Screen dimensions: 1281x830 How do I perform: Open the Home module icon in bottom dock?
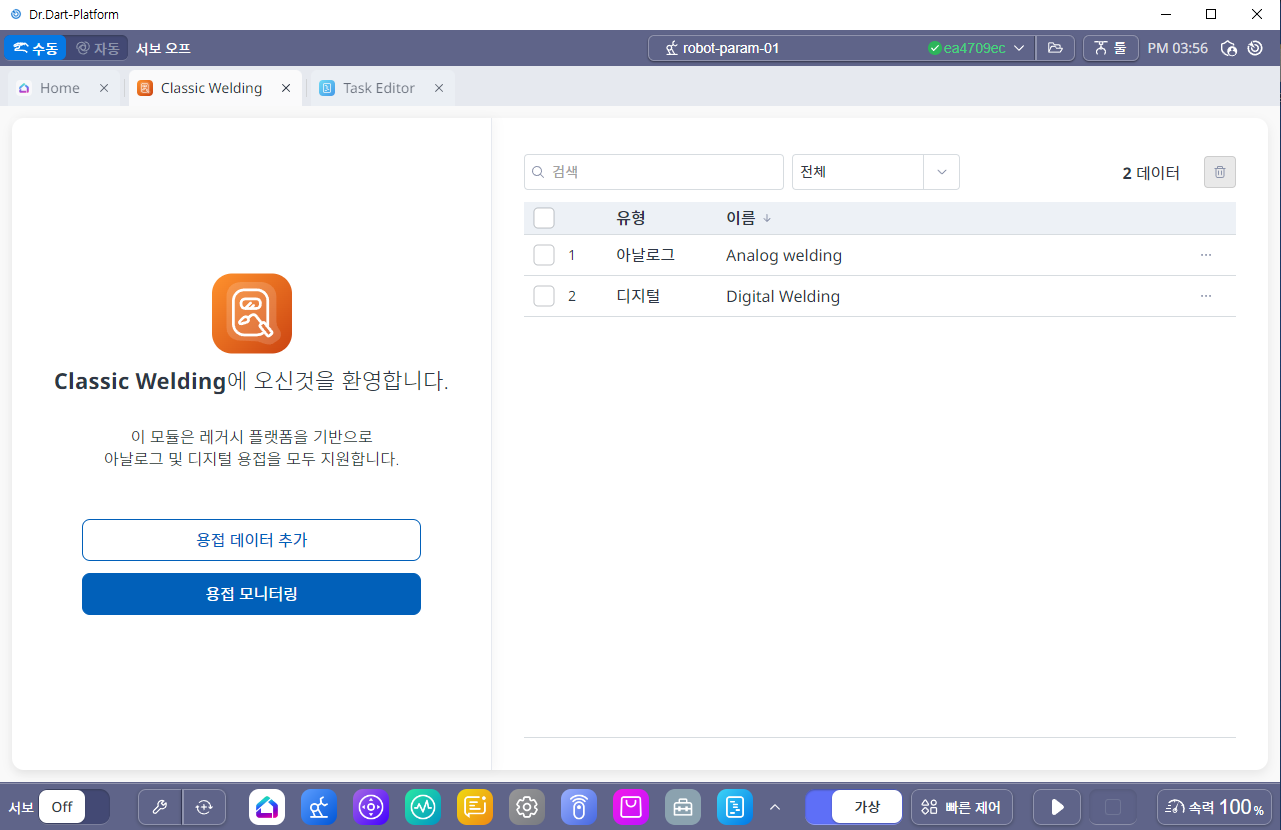[x=267, y=807]
